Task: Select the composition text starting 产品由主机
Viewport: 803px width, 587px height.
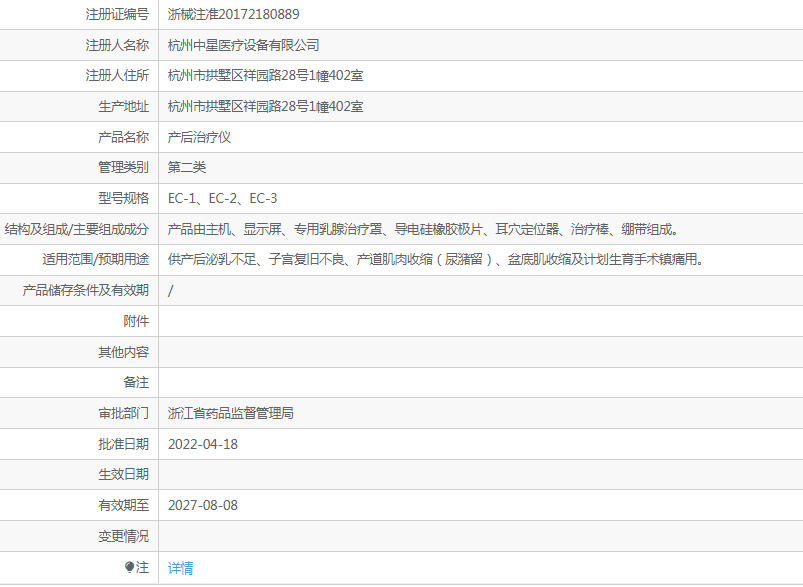Action: pyautogui.click(x=423, y=229)
